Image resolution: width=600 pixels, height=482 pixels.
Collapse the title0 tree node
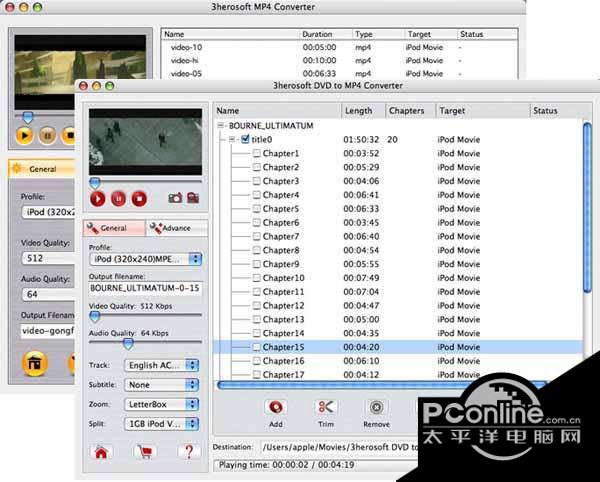(x=232, y=139)
